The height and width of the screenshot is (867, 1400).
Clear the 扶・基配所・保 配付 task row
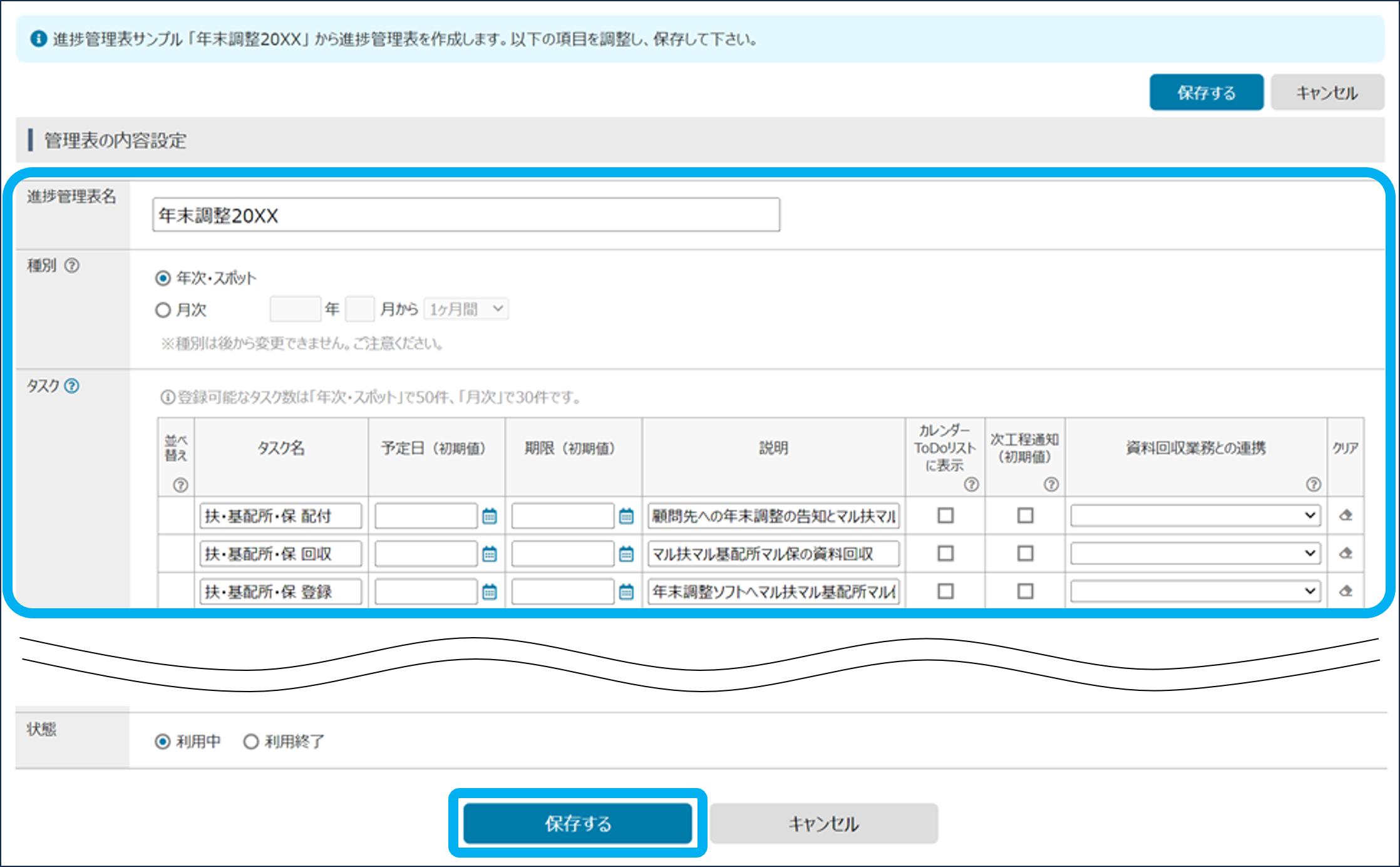tap(1346, 516)
